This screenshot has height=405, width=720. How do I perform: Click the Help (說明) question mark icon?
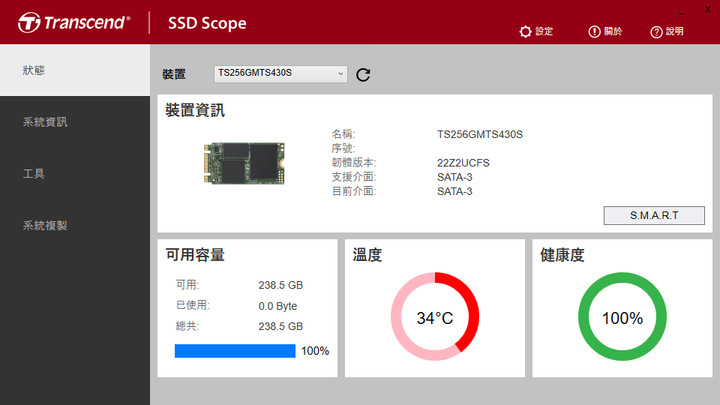coord(656,32)
